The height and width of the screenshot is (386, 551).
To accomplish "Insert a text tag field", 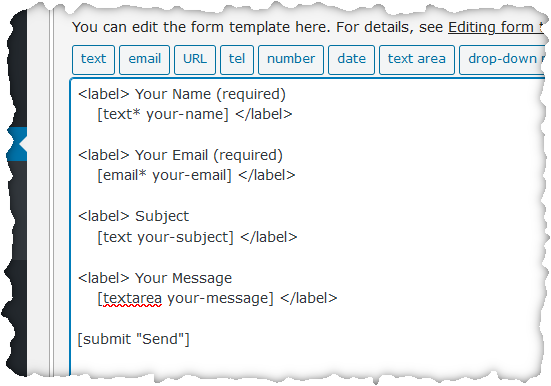I will [x=93, y=59].
